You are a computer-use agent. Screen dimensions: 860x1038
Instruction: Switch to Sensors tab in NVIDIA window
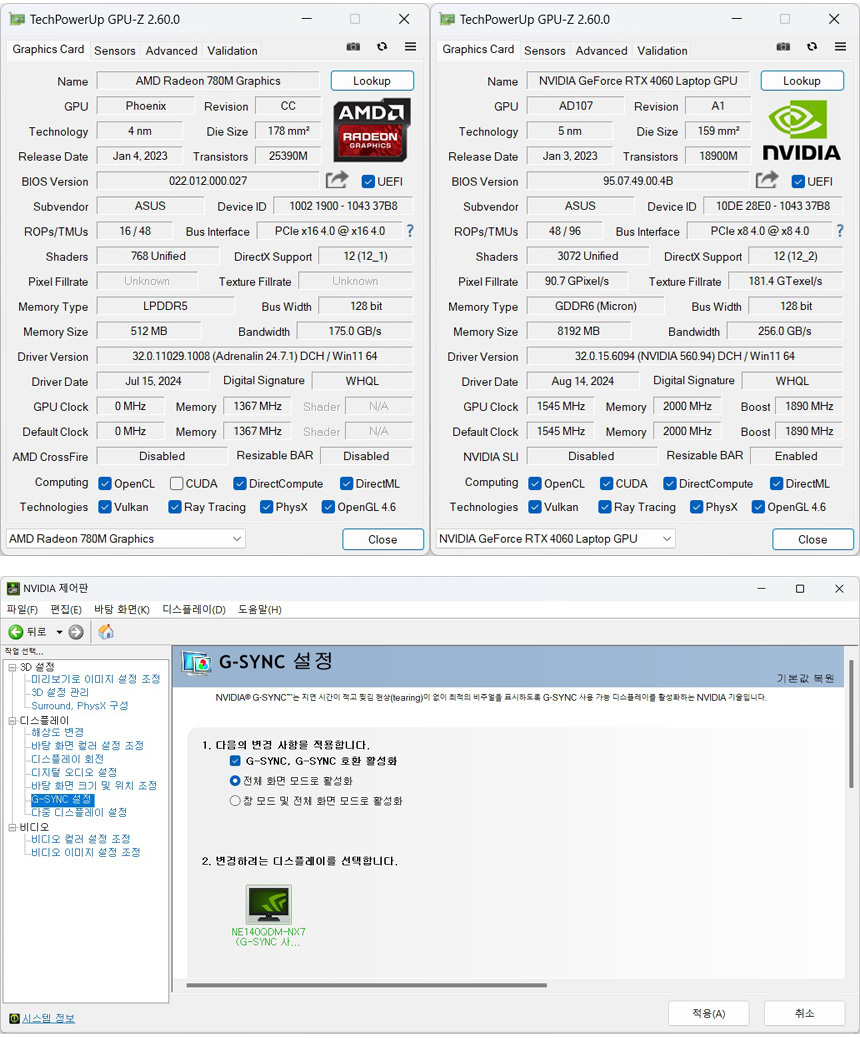544,51
